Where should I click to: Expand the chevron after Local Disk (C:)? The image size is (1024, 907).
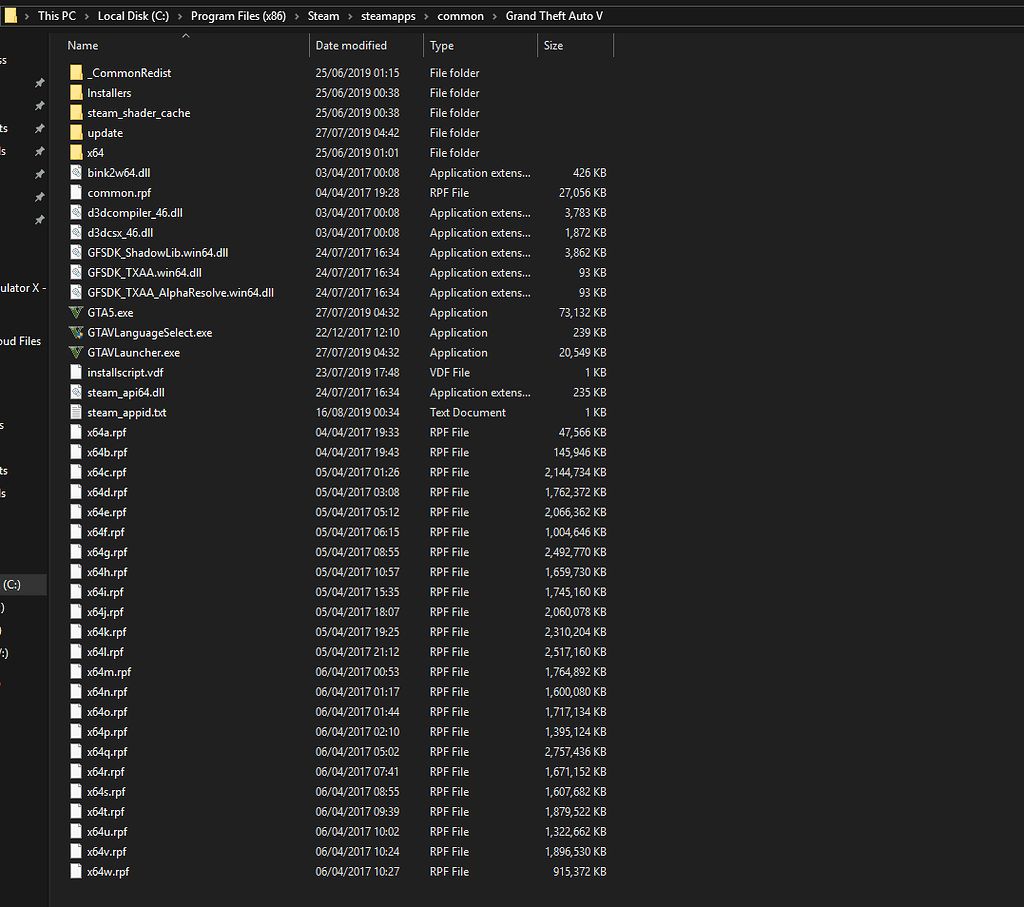click(x=180, y=16)
